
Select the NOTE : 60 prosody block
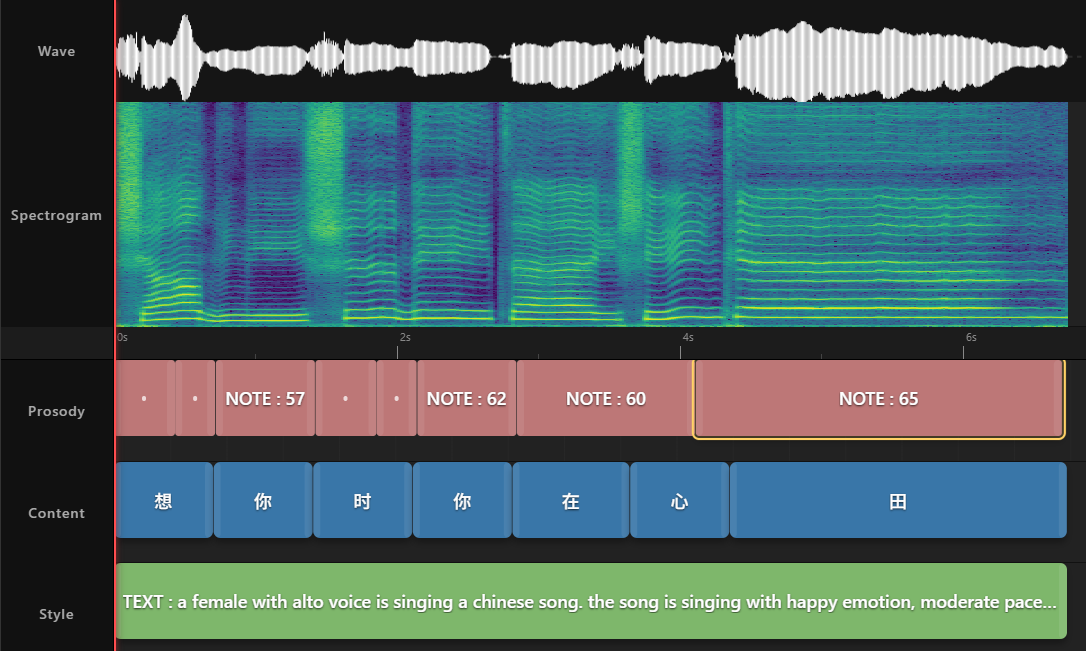coord(605,398)
